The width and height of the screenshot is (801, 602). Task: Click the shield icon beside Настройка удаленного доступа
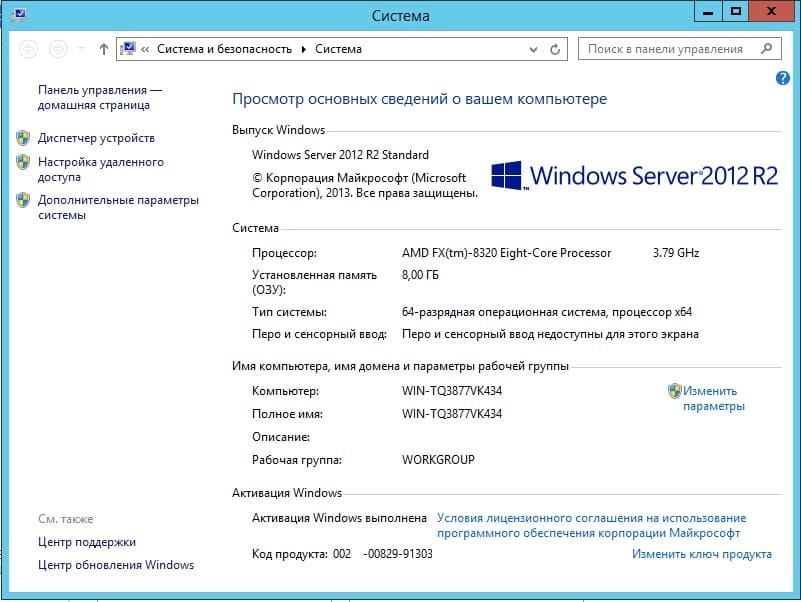[23, 162]
